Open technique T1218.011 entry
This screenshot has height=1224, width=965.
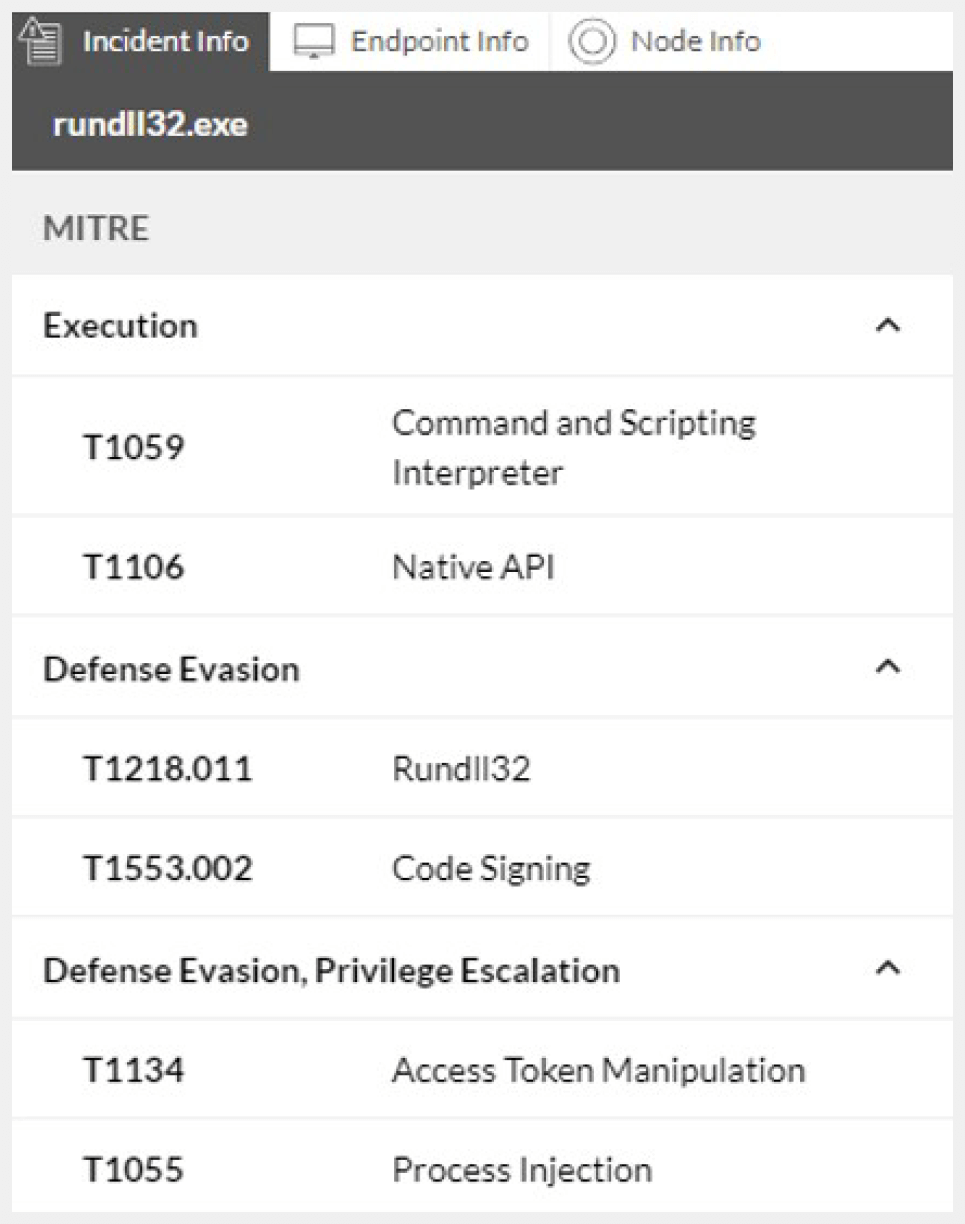(167, 768)
